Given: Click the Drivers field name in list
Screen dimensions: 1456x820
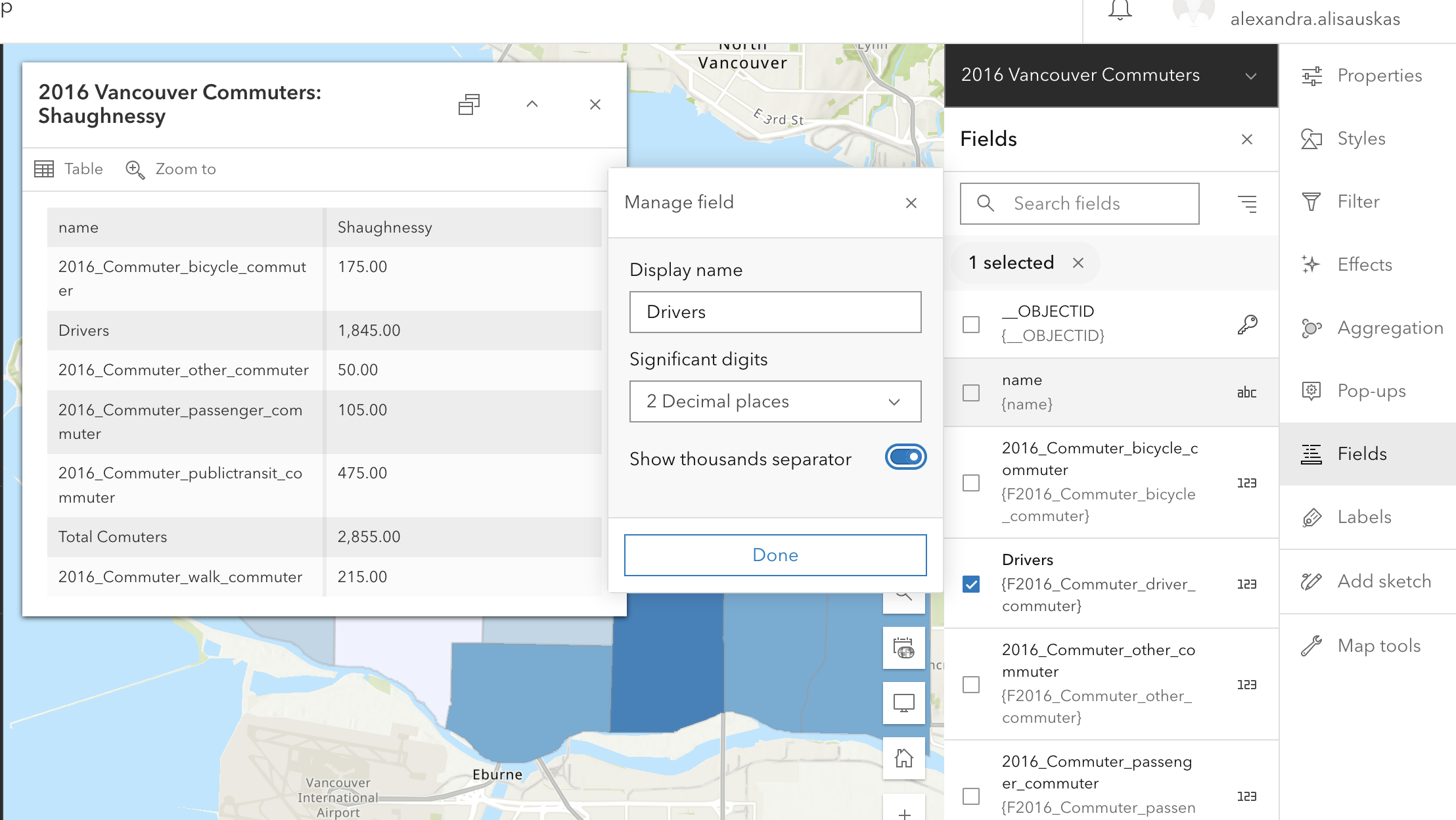Looking at the screenshot, I should point(1028,560).
